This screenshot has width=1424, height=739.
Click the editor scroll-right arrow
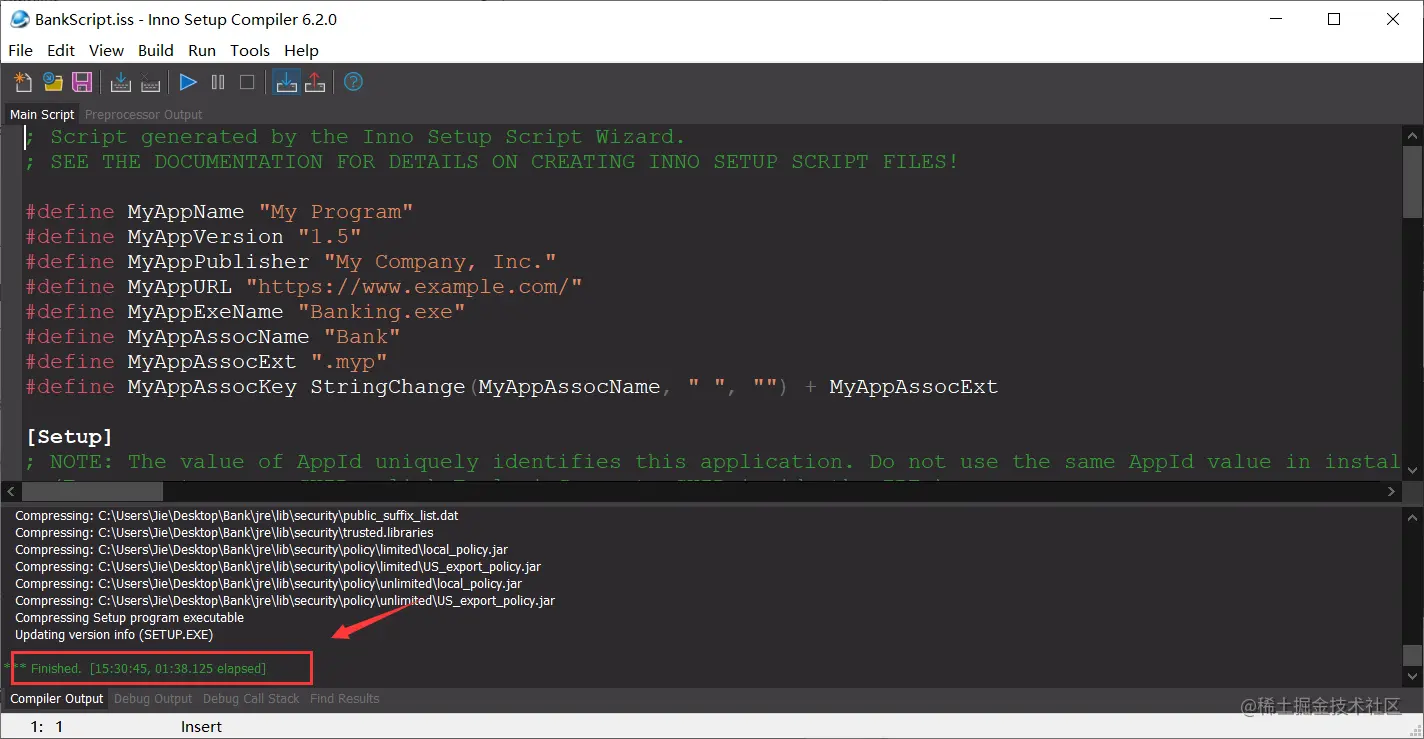coord(1393,492)
